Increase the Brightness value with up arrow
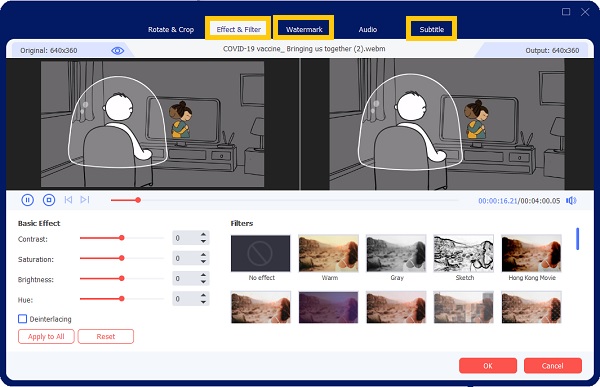 tap(204, 275)
